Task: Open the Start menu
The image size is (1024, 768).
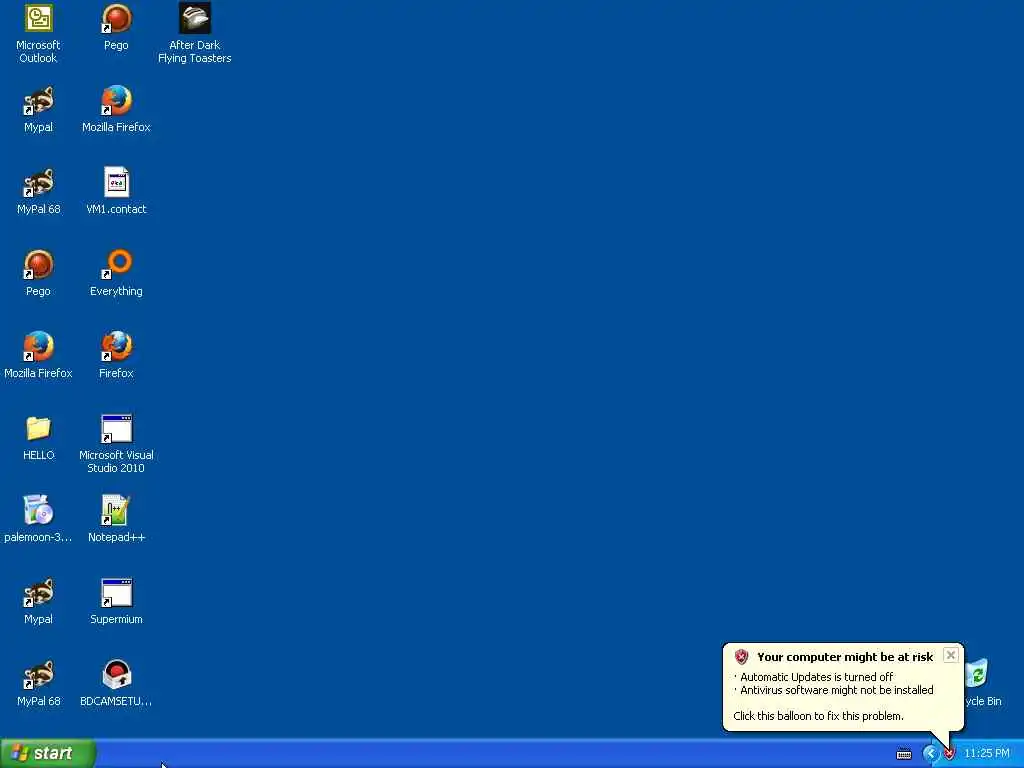Action: (x=48, y=753)
